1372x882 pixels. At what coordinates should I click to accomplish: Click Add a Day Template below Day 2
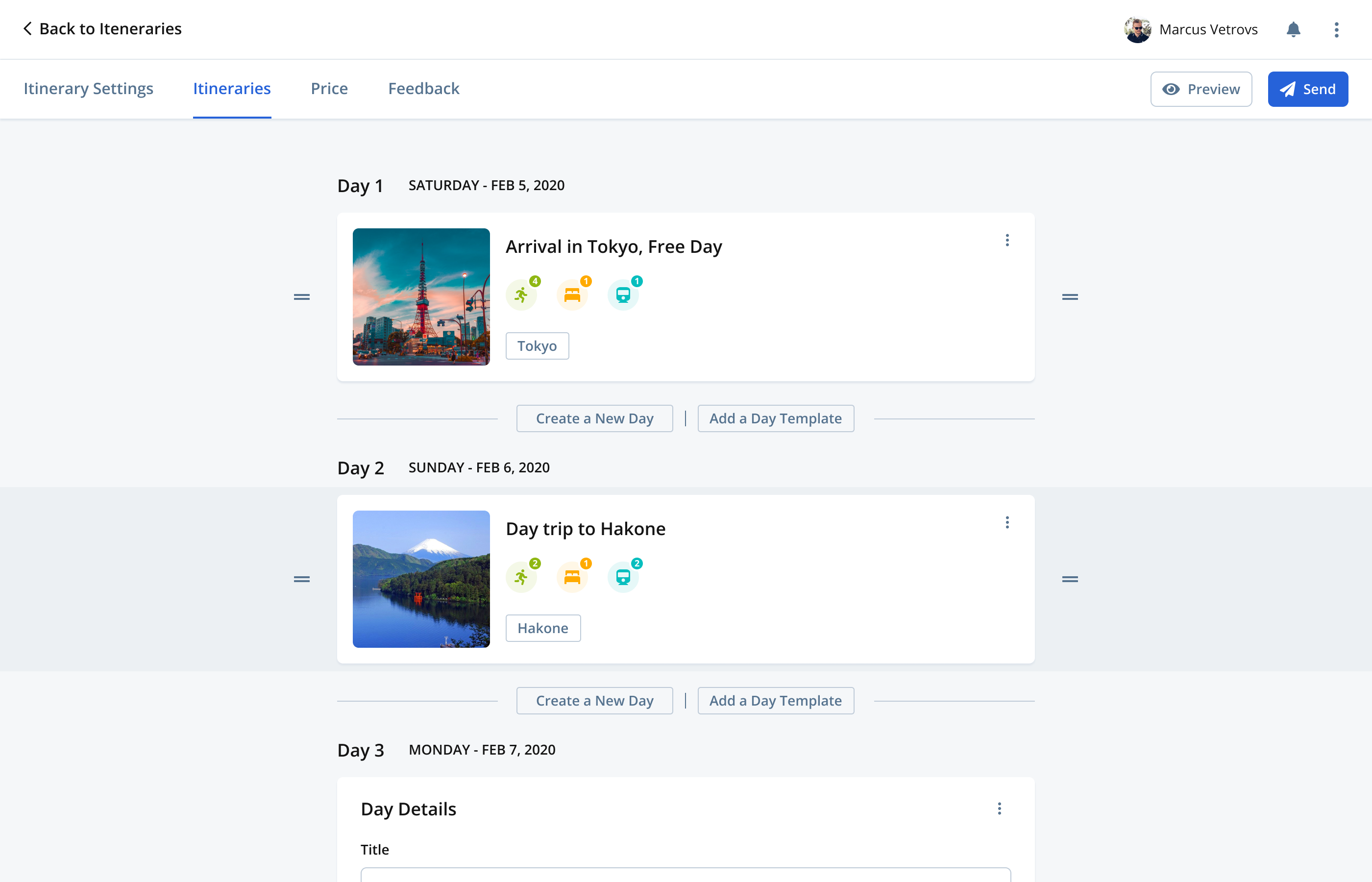coord(775,700)
